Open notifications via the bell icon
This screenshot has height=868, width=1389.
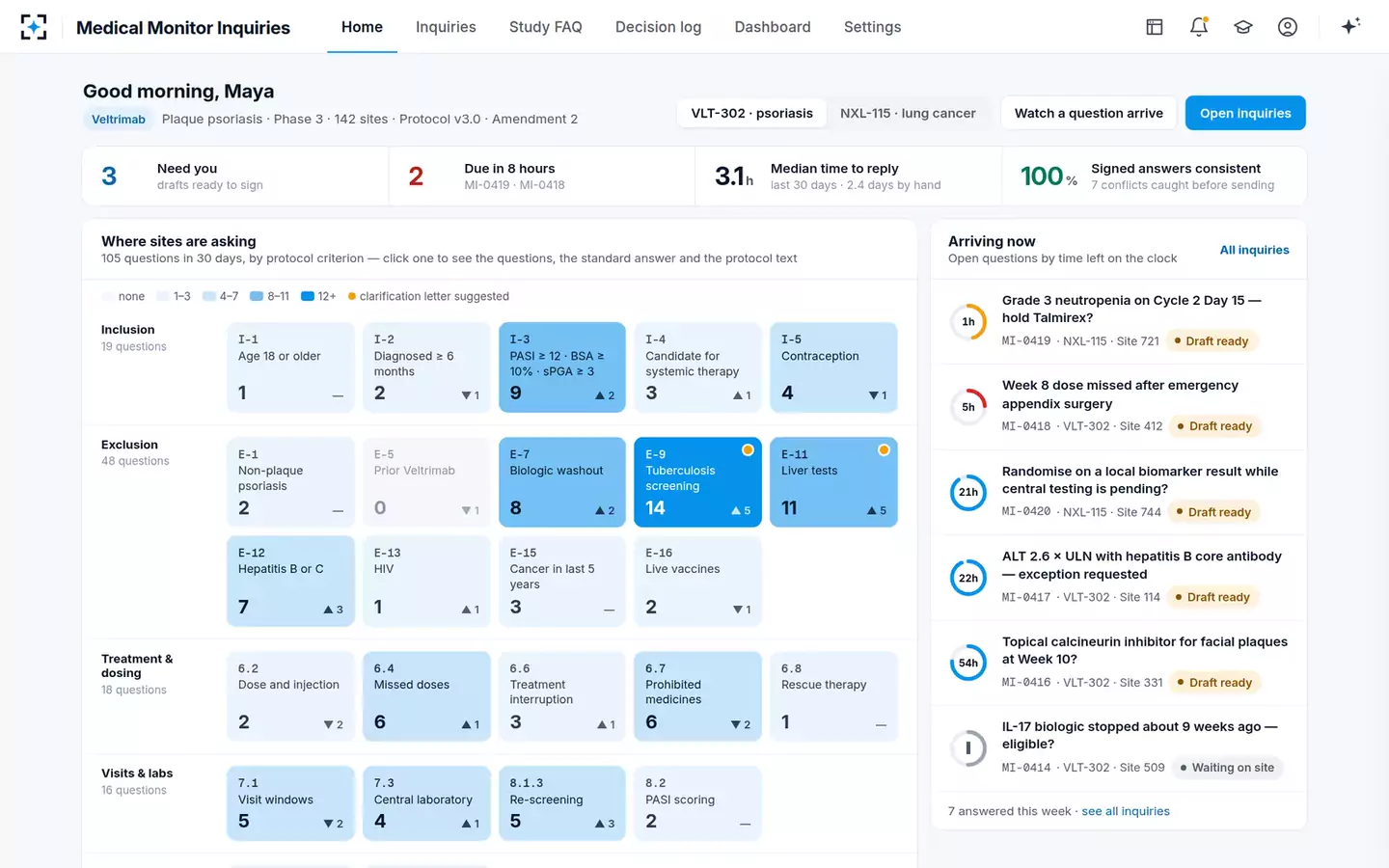point(1199,27)
